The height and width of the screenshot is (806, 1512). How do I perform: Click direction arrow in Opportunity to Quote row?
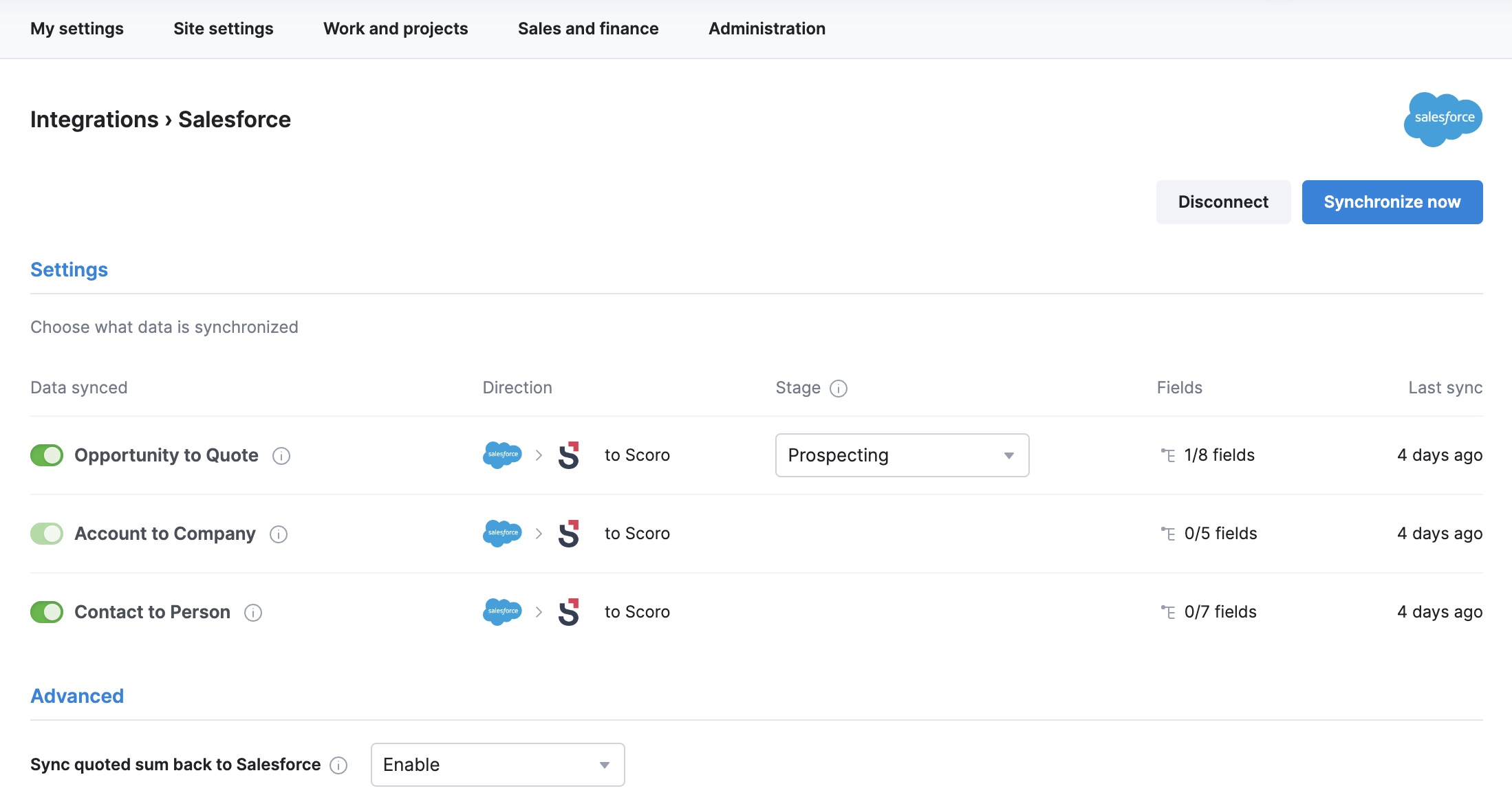539,455
